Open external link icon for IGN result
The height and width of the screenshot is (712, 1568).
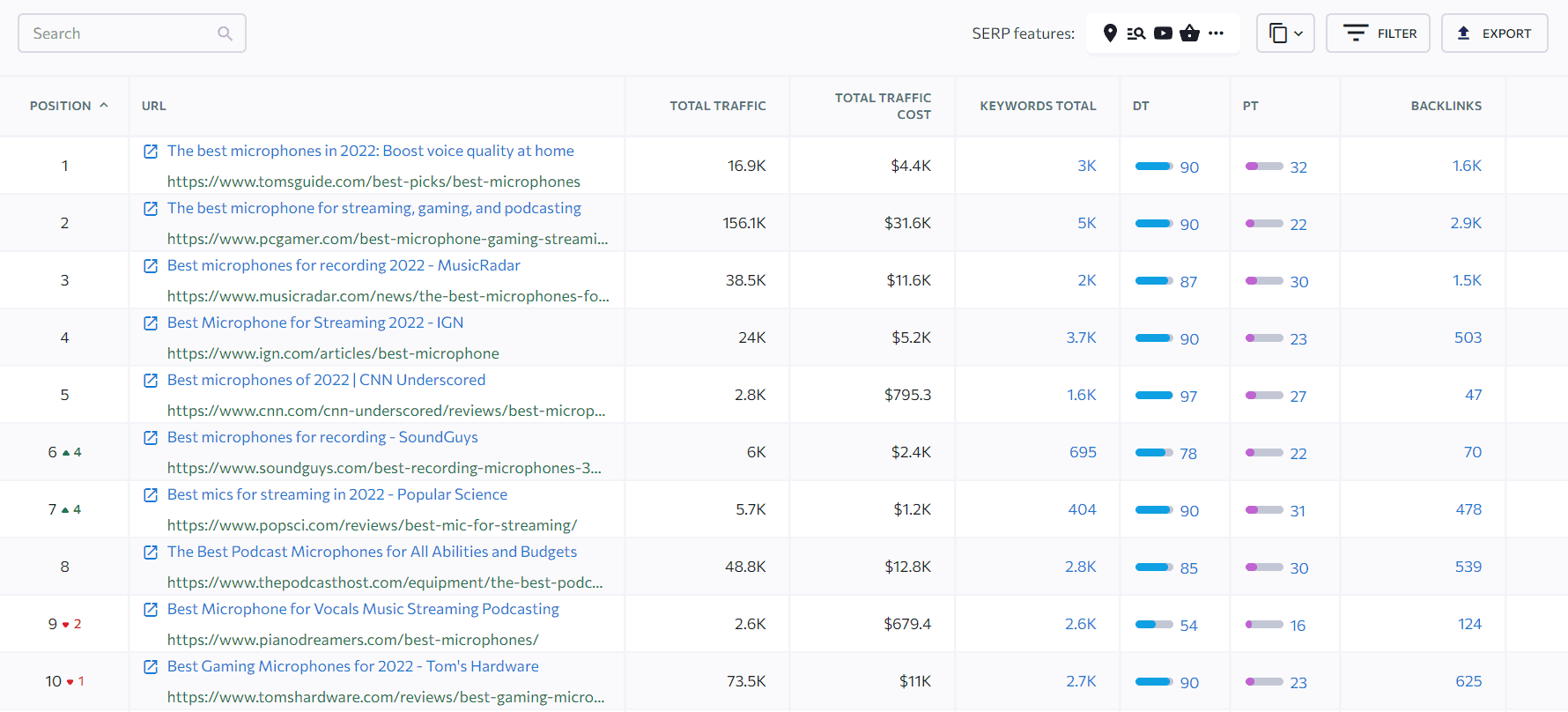click(x=151, y=323)
